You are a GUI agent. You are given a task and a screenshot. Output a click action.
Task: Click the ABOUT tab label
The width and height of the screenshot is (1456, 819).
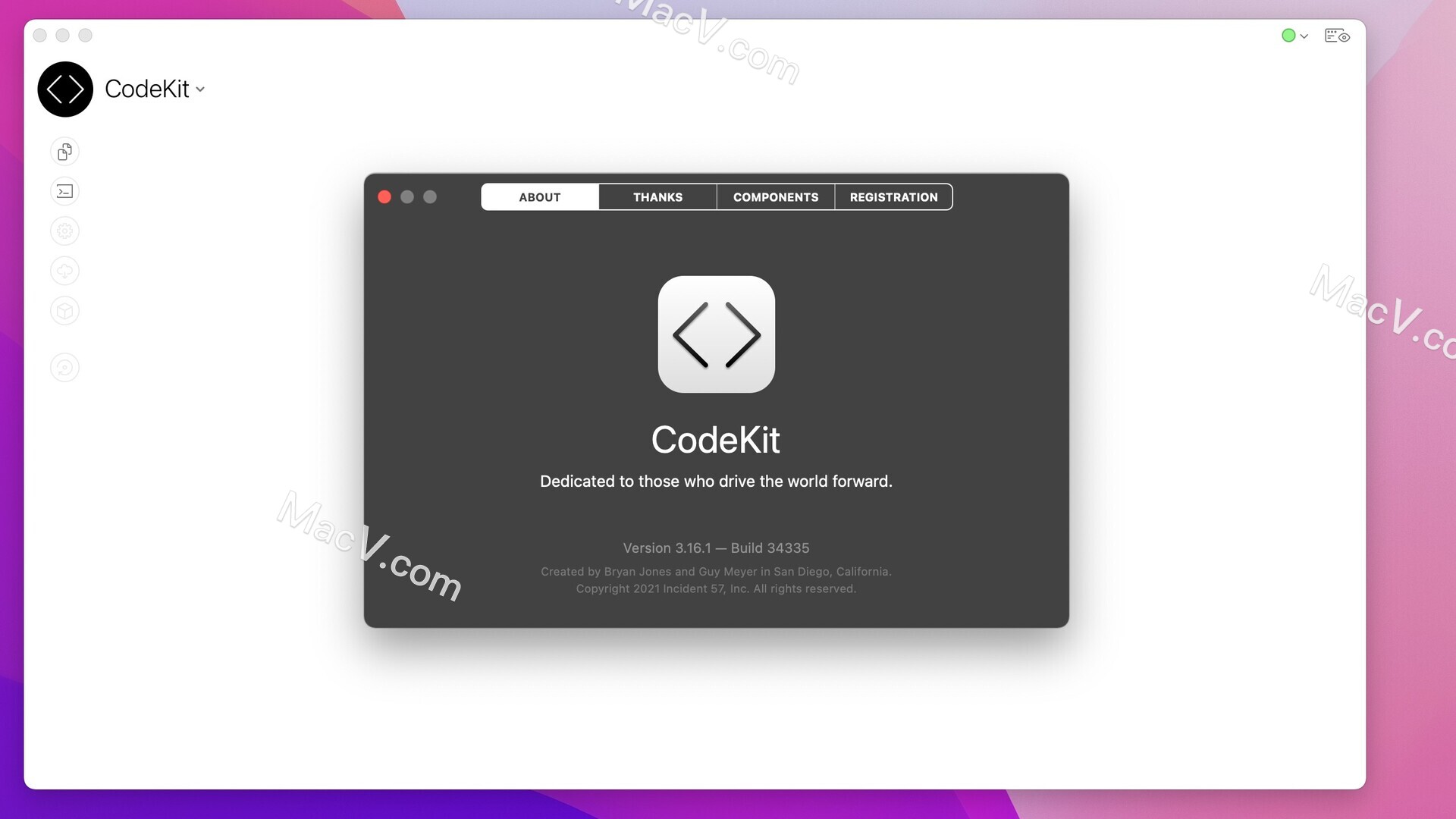coord(539,197)
